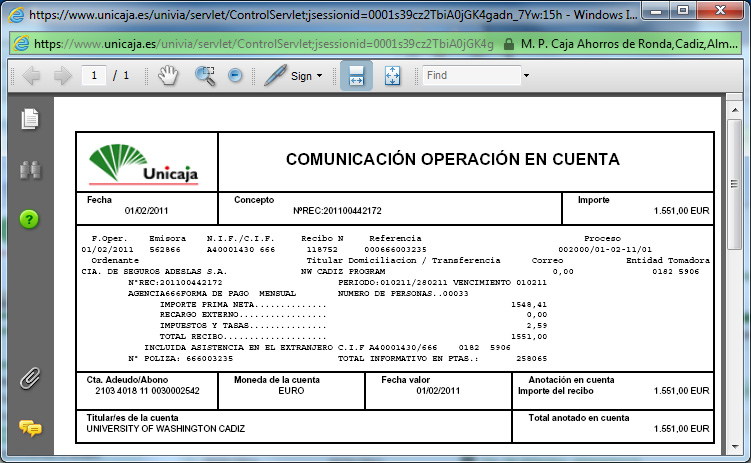751x463 pixels.
Task: Fit one full page to window
Action: [392, 76]
